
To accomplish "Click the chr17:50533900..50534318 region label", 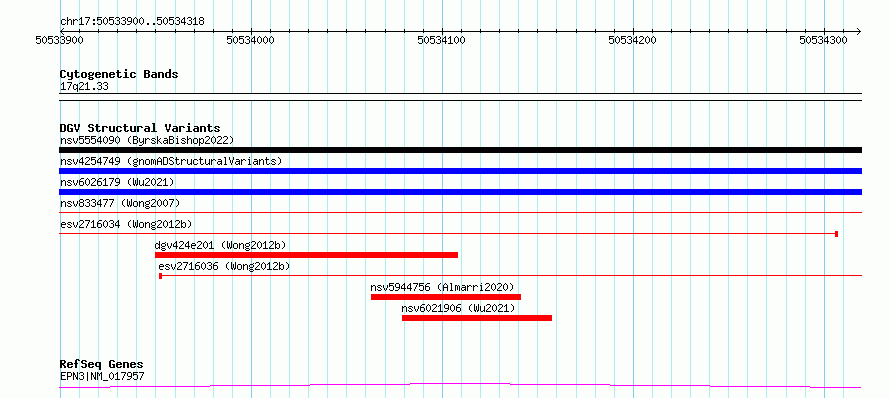I will [x=132, y=22].
